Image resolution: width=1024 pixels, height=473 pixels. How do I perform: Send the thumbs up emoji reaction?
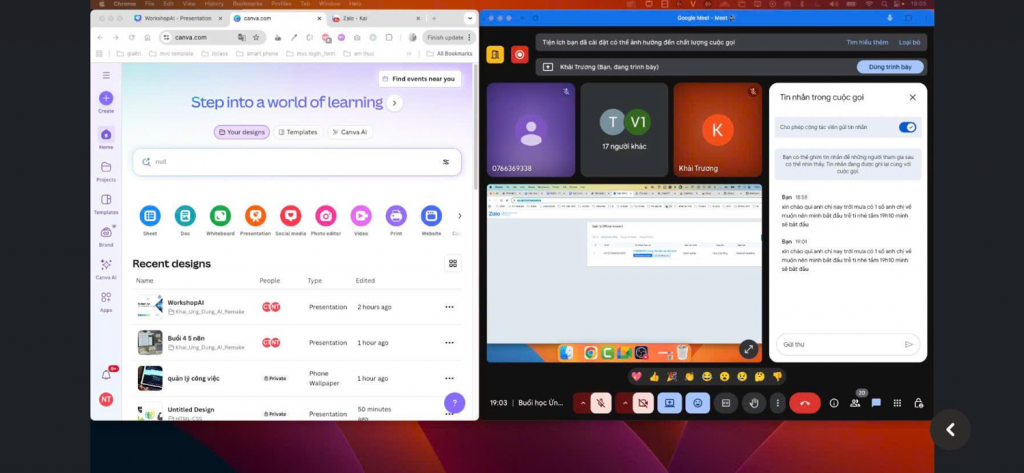coord(654,376)
